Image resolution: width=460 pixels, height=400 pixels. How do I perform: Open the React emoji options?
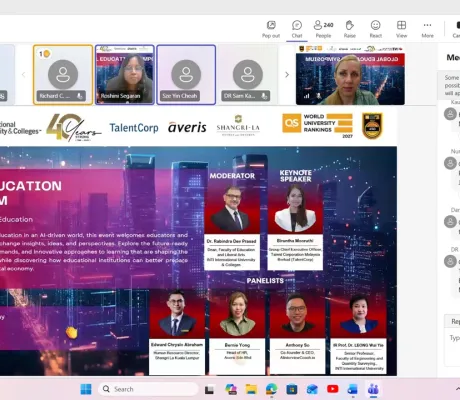375,29
